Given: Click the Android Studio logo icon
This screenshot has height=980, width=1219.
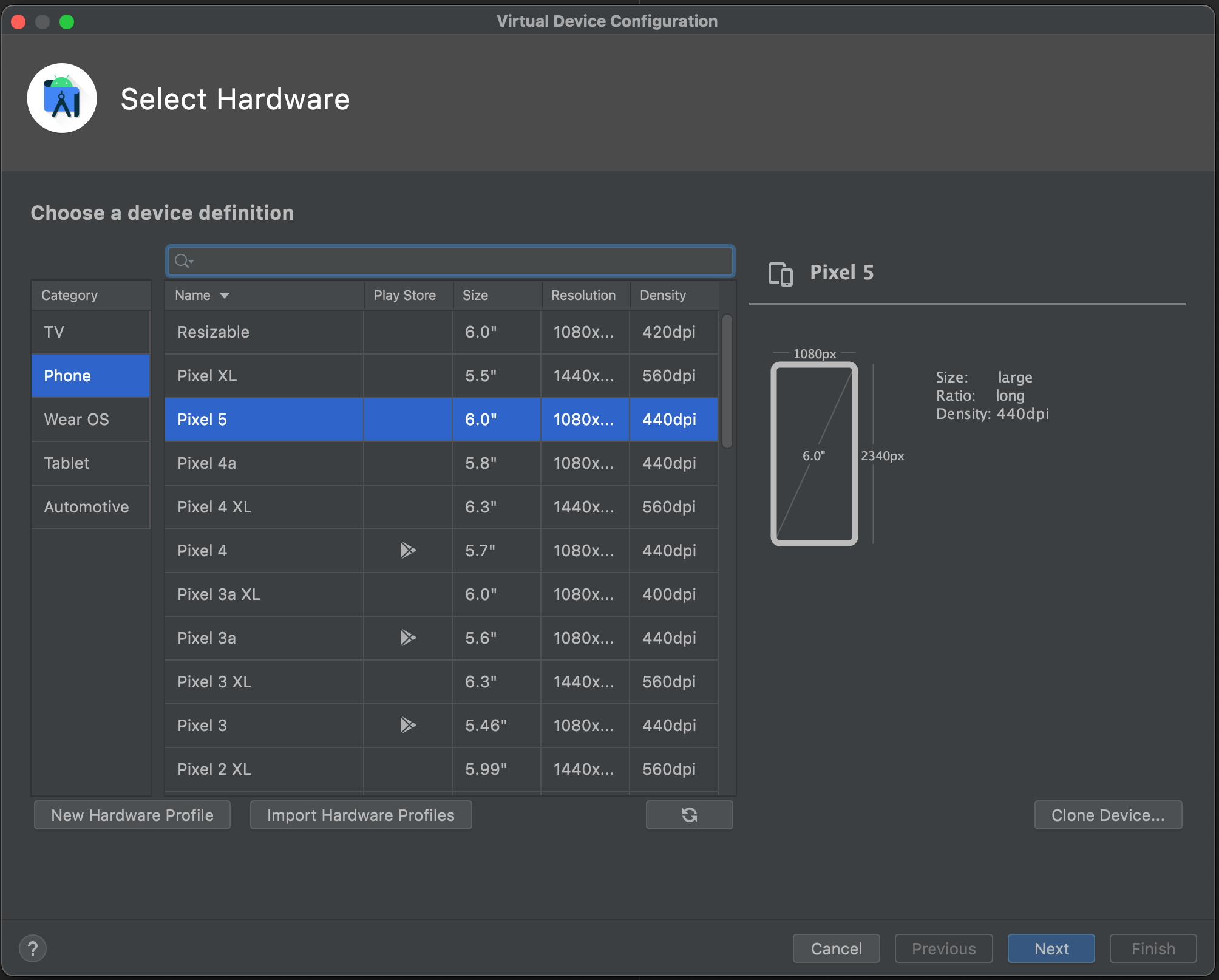Looking at the screenshot, I should click(62, 98).
